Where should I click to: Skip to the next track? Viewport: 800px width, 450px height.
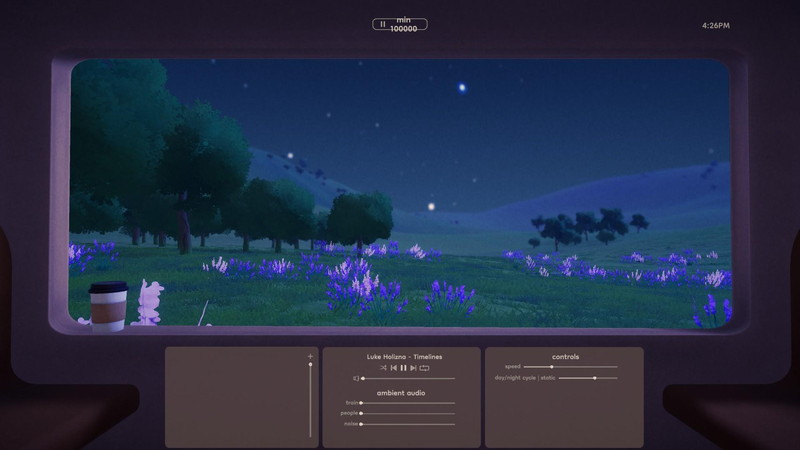(414, 368)
